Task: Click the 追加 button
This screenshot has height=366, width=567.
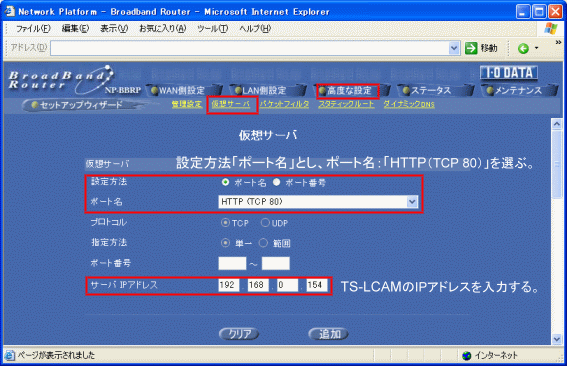Action: coord(328,334)
